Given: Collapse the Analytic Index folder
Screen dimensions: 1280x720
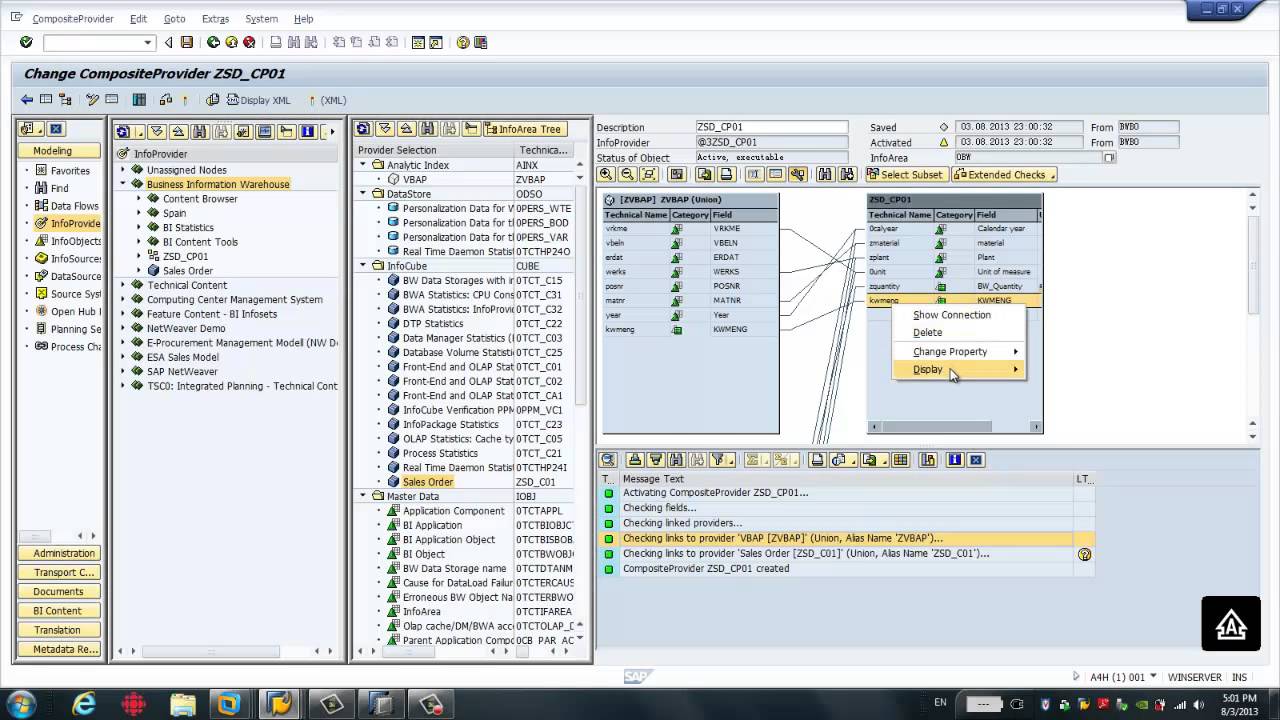Looking at the screenshot, I should click(x=364, y=165).
